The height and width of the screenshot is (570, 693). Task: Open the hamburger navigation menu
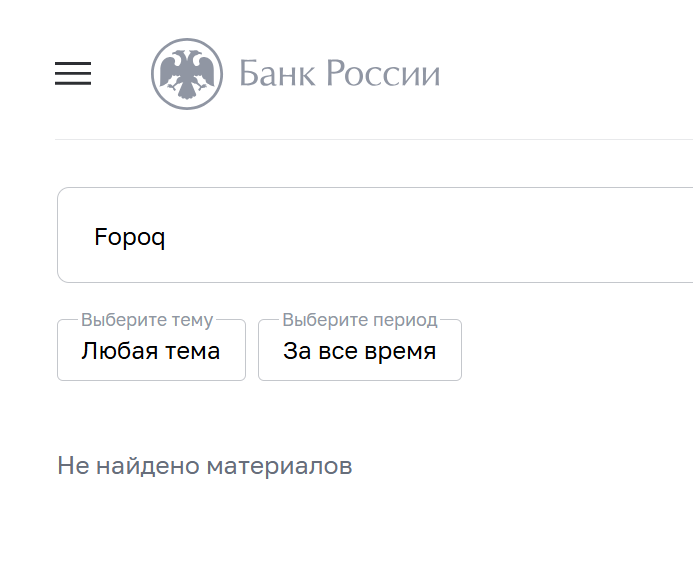pos(73,73)
